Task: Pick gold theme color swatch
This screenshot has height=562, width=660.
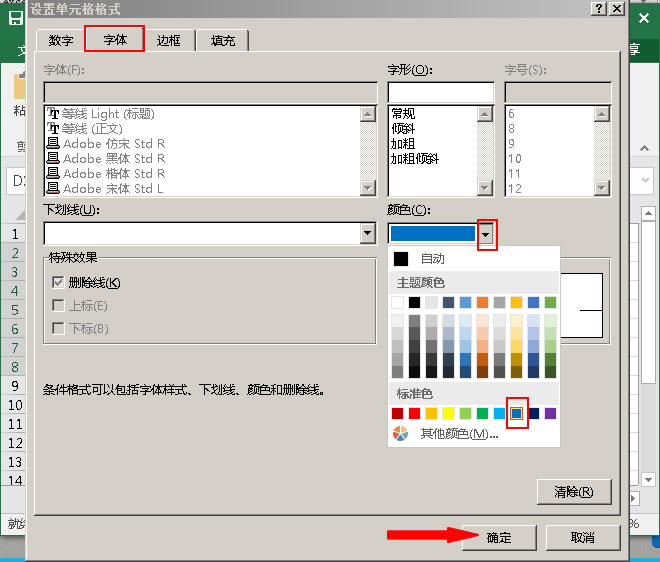Action: coord(516,302)
